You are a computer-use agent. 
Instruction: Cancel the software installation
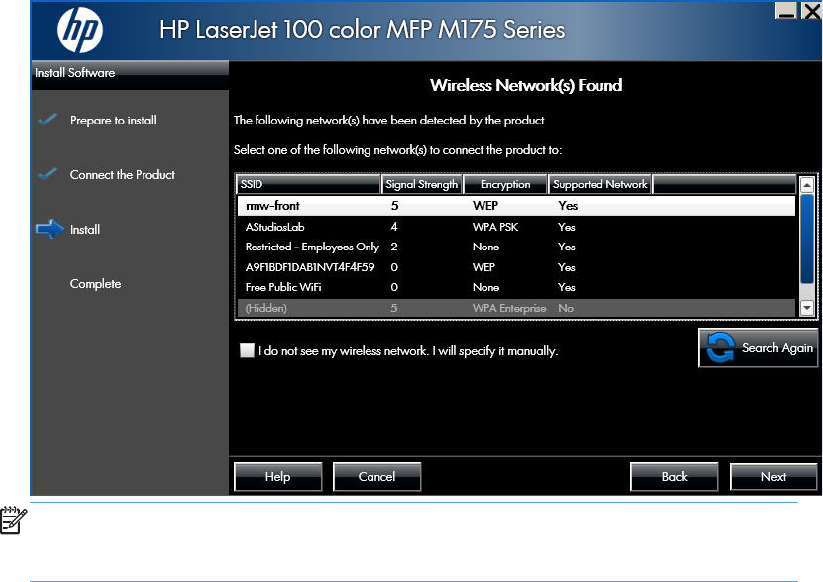tap(377, 477)
